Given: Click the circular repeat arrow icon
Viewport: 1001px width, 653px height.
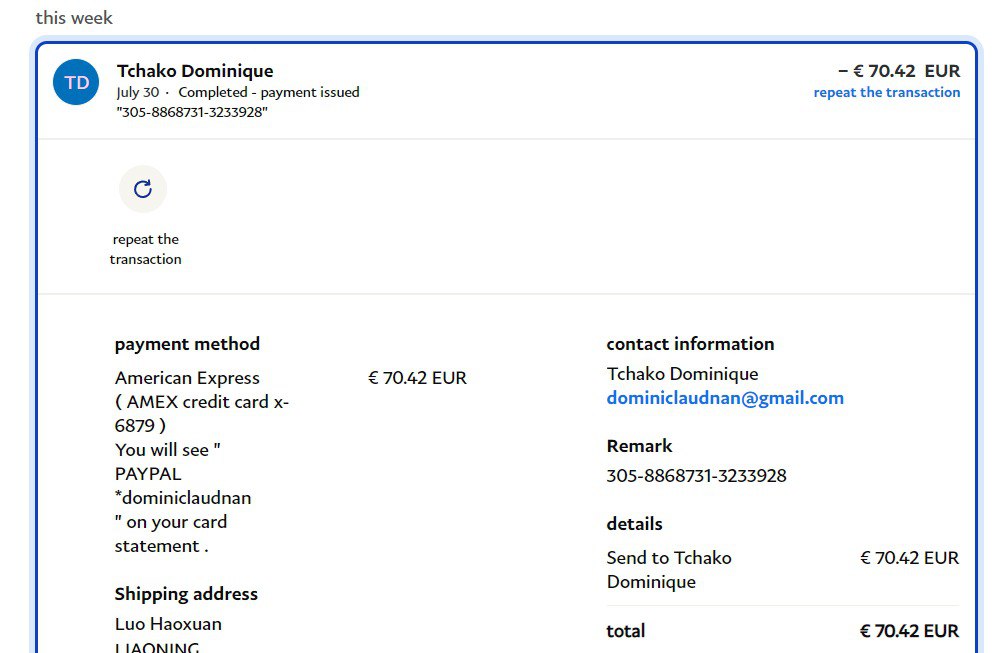Looking at the screenshot, I should 143,189.
